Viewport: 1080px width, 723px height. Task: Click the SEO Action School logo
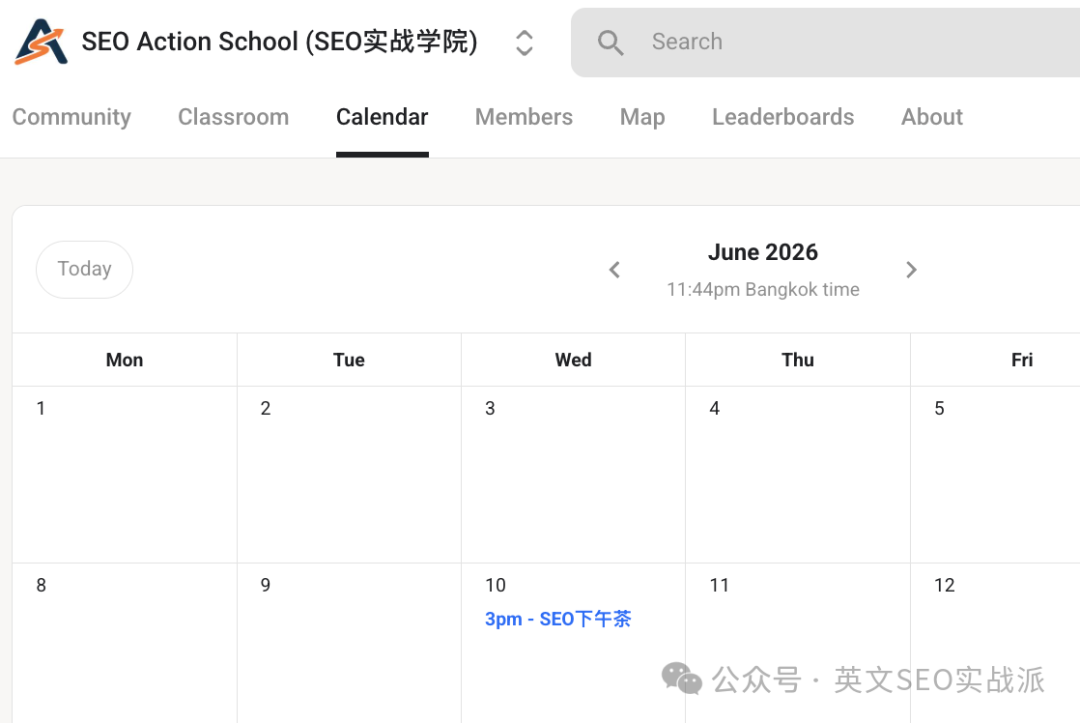[41, 41]
